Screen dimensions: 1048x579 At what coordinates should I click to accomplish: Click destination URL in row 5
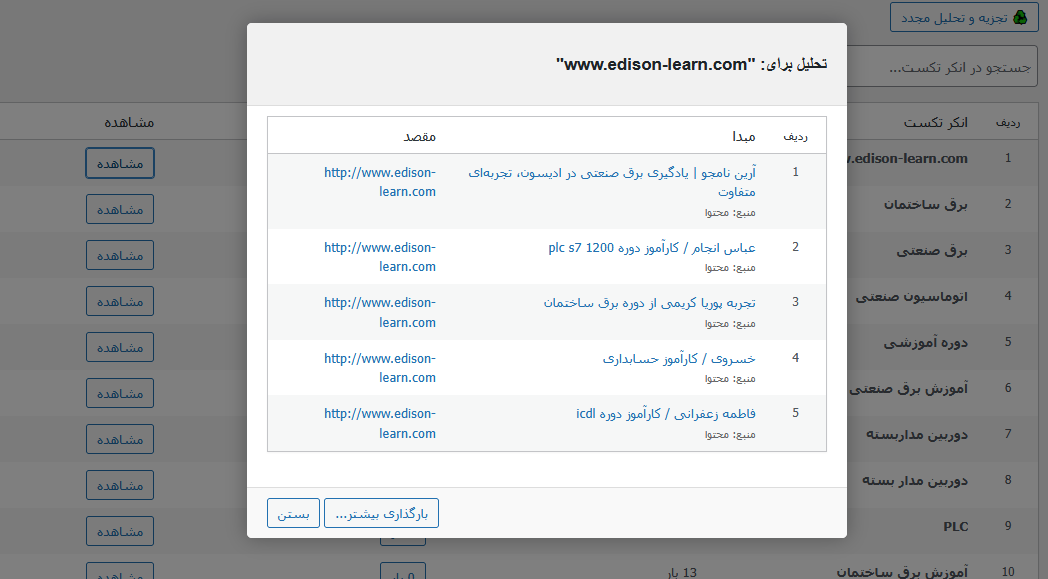point(380,423)
